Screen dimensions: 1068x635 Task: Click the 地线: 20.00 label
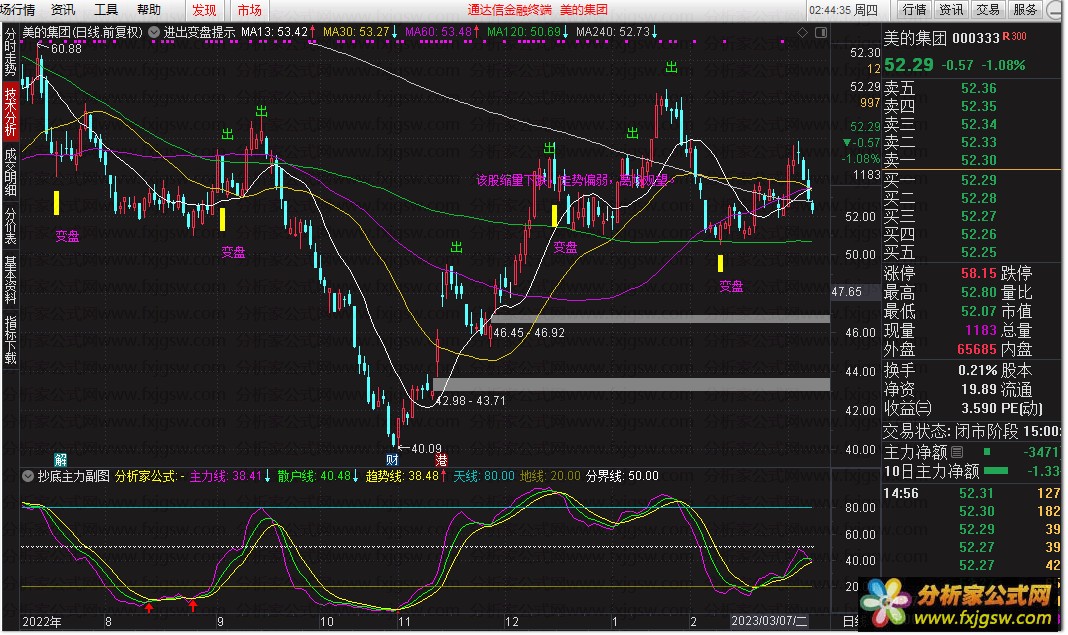(550, 476)
